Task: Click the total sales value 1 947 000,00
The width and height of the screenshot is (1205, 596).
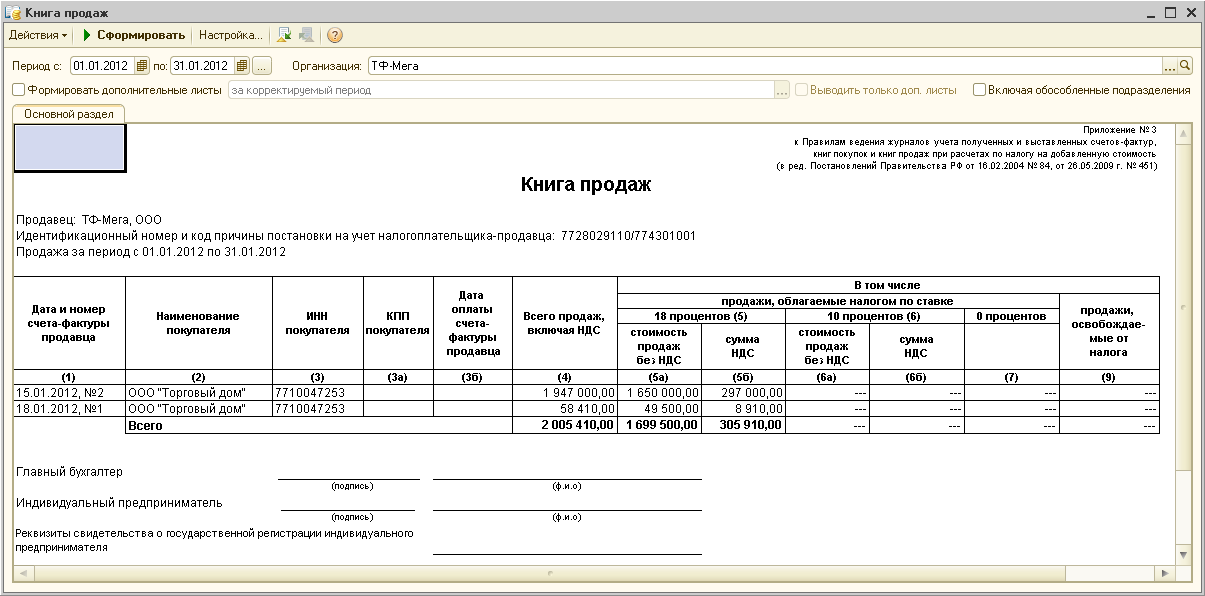Action: click(x=565, y=393)
